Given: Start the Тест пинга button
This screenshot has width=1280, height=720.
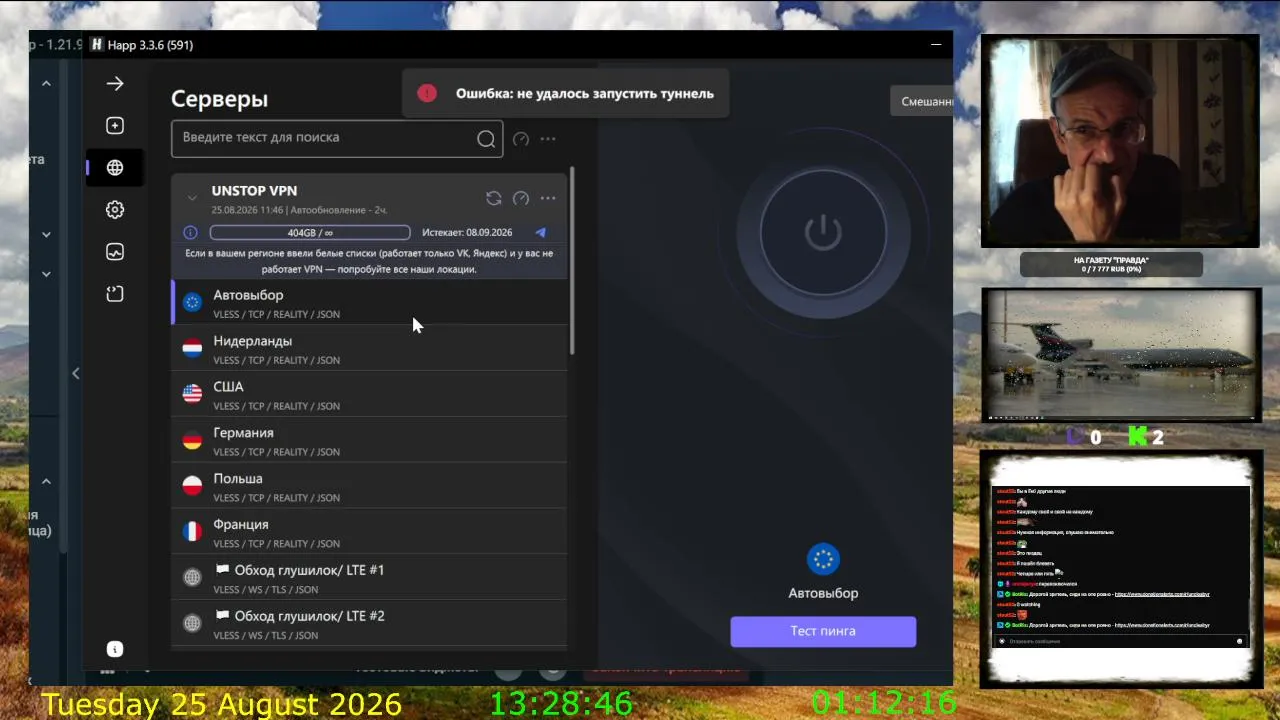Looking at the screenshot, I should (x=823, y=631).
